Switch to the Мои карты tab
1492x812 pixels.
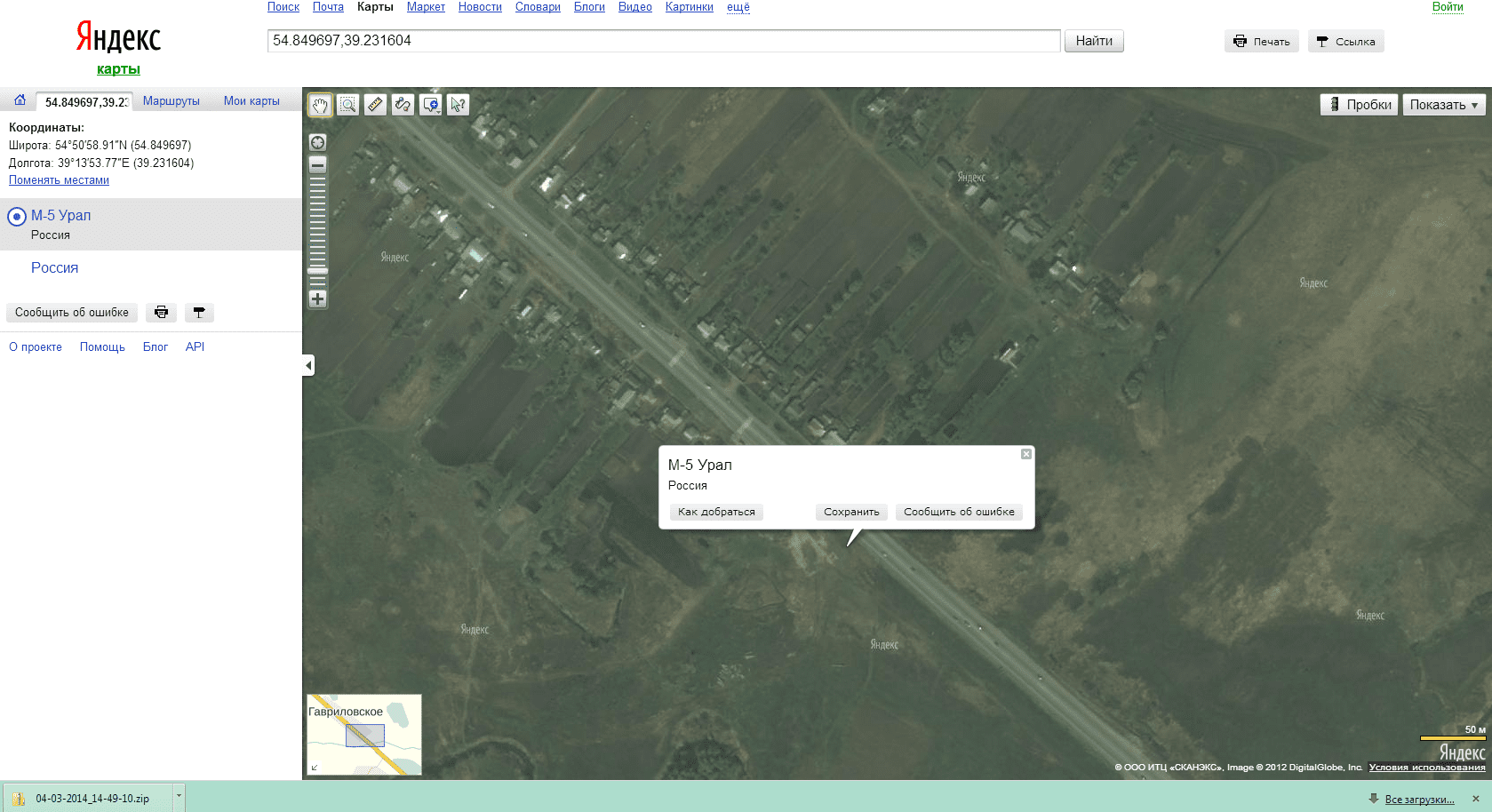(251, 101)
